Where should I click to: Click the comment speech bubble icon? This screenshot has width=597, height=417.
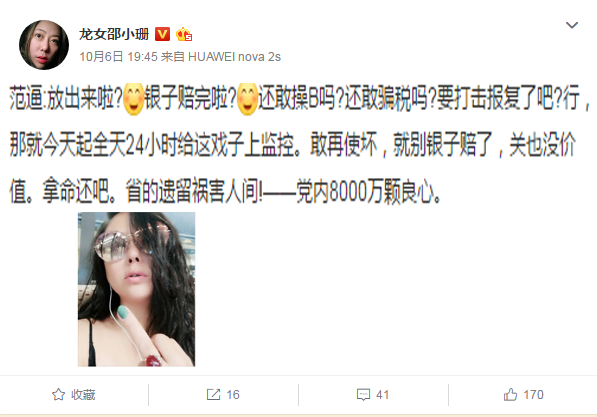coord(363,395)
